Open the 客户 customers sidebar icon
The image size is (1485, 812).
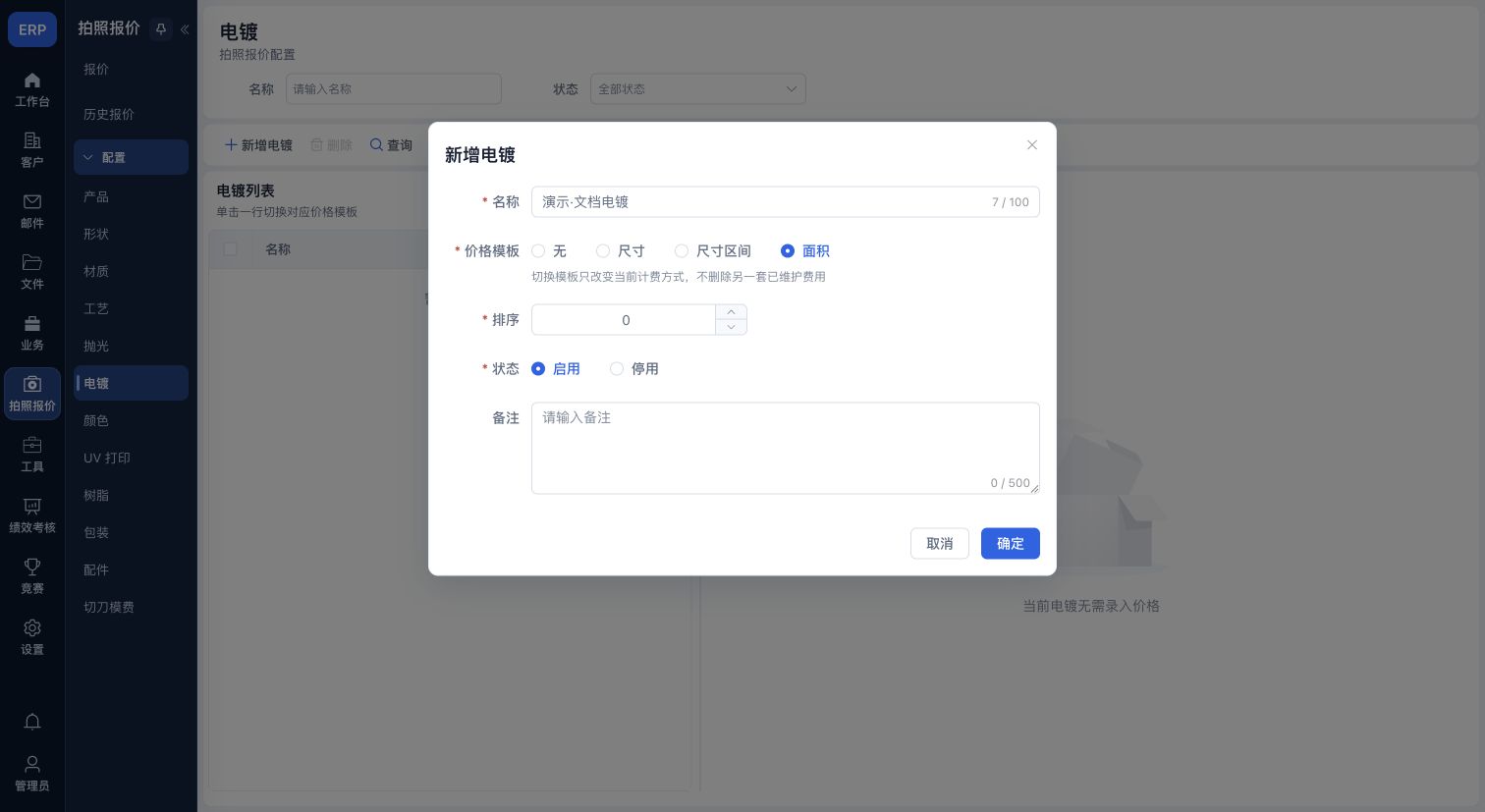coord(32,150)
